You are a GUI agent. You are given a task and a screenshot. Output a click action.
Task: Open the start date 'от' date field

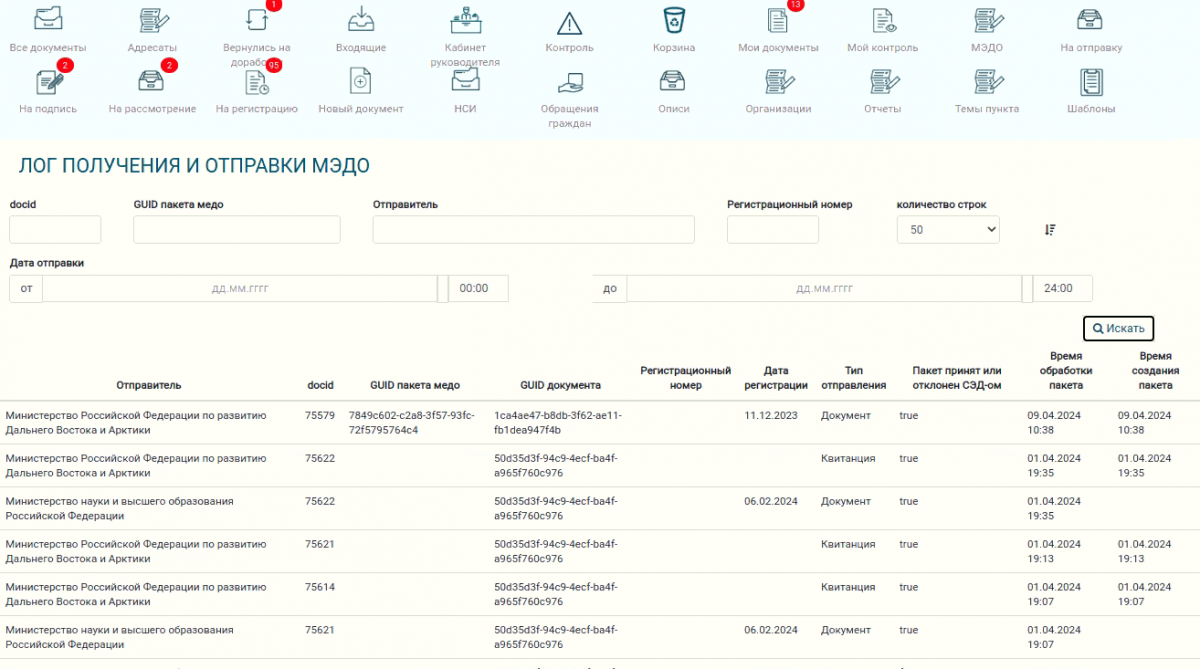(x=240, y=289)
